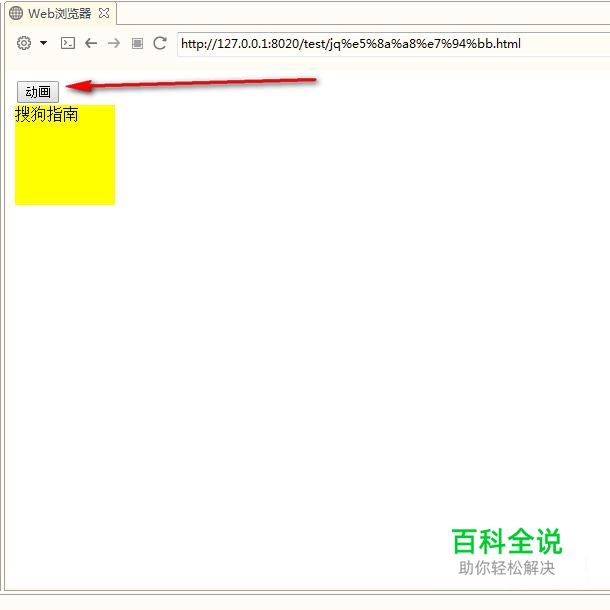Go forward with the right arrow

114,43
